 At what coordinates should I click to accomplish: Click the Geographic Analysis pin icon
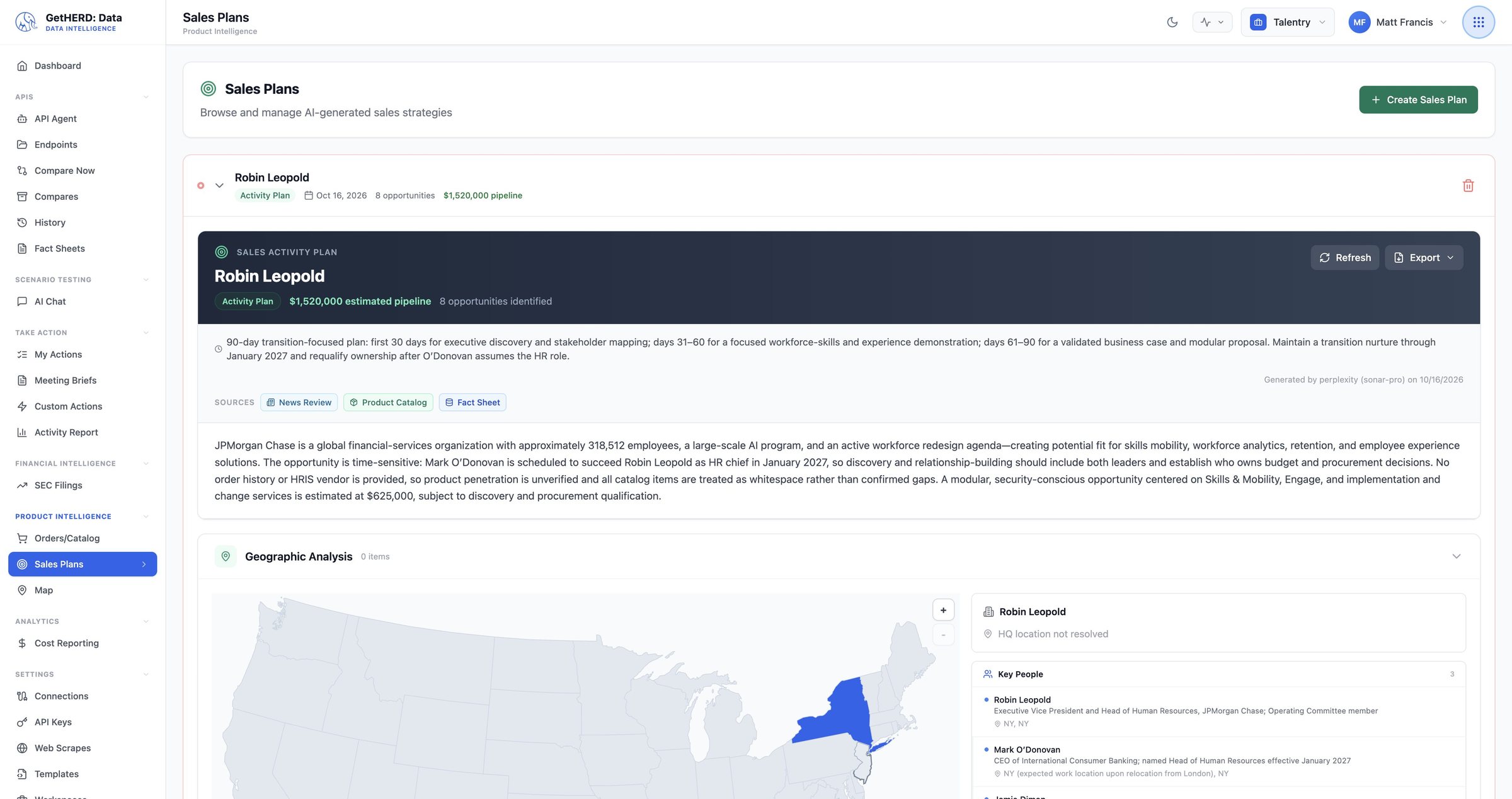coord(226,556)
